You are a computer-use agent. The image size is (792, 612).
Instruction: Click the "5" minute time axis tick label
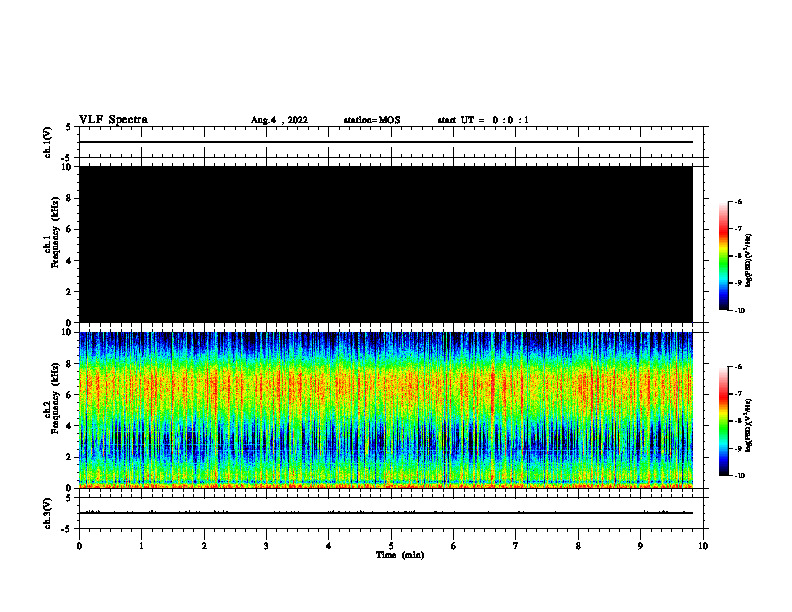(x=391, y=546)
